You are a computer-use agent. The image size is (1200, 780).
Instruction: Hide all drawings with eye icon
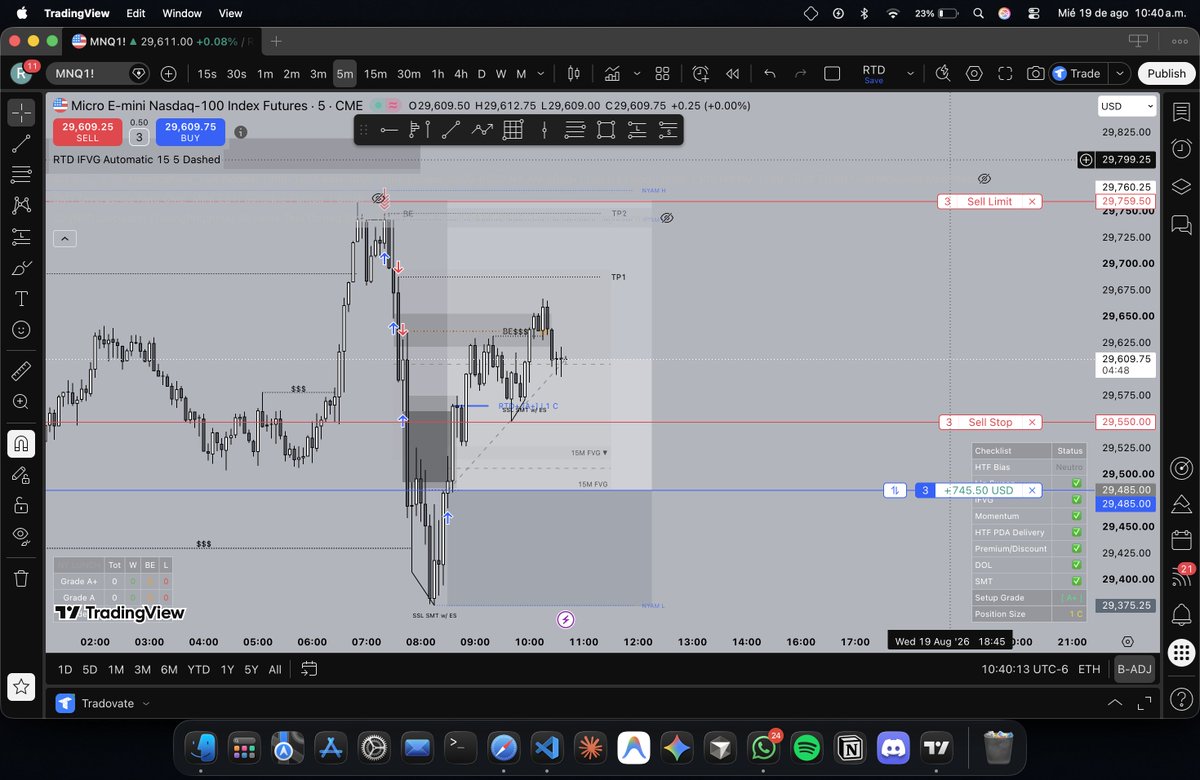(21, 536)
